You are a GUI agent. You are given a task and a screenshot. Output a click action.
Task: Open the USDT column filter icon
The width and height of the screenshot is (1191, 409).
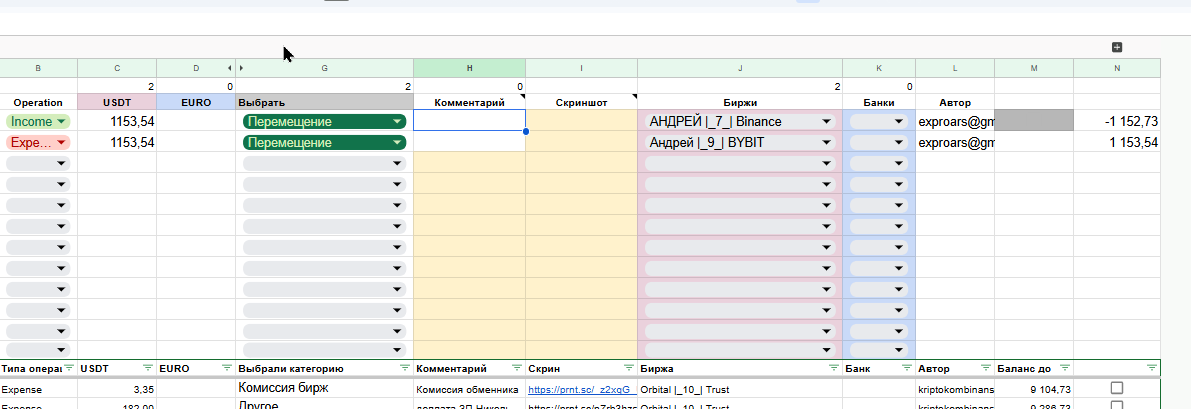click(148, 368)
